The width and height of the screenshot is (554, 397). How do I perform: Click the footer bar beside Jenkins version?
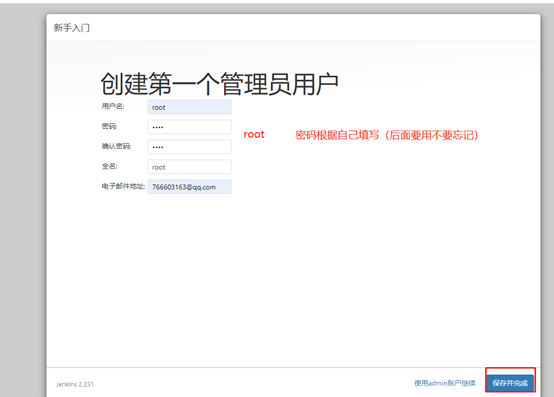247,383
